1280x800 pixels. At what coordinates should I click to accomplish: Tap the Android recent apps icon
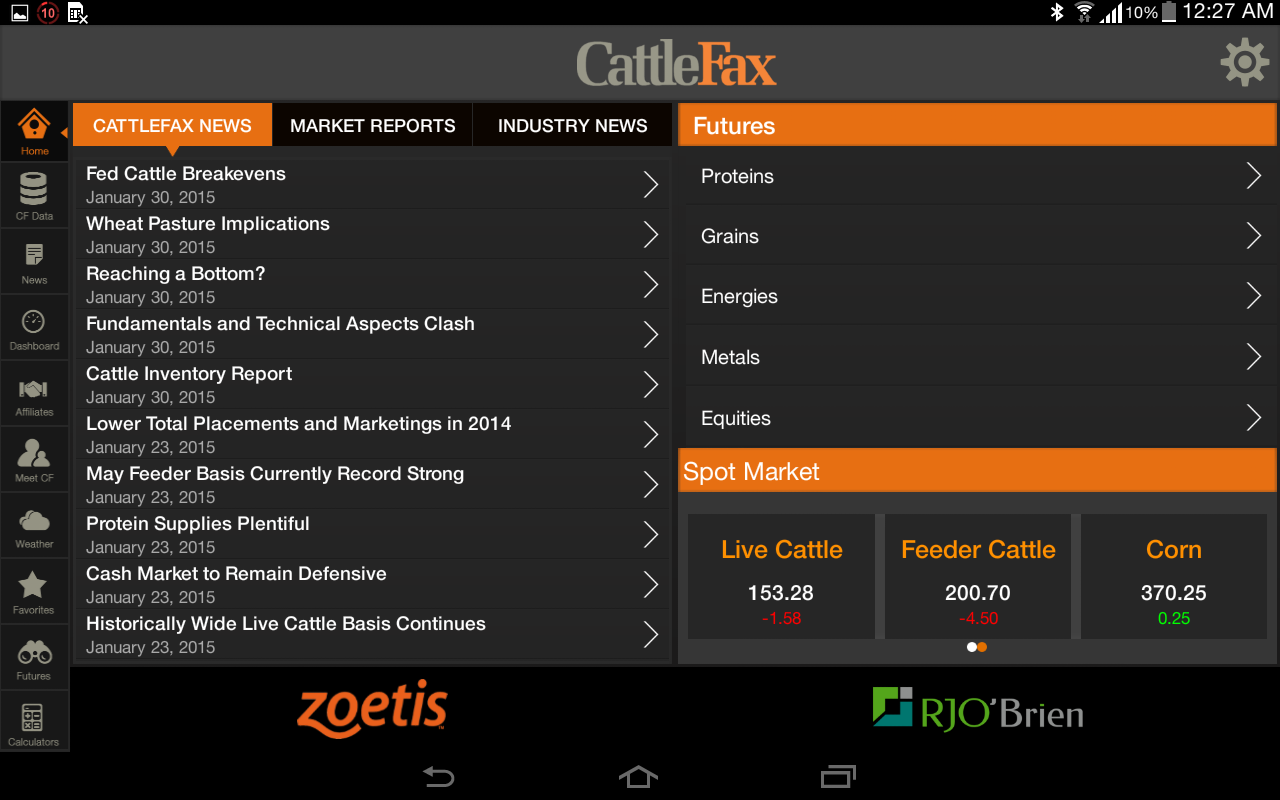[838, 776]
